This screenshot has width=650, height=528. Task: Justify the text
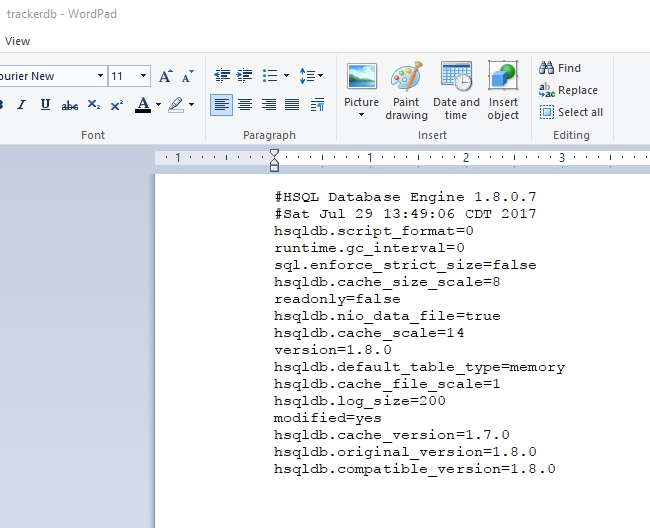292,105
